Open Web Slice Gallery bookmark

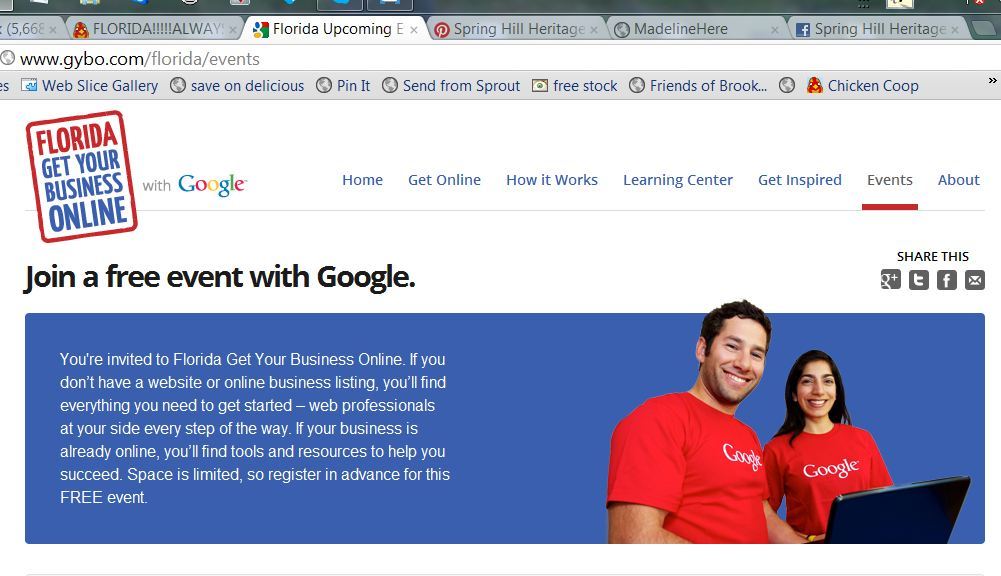(x=89, y=86)
